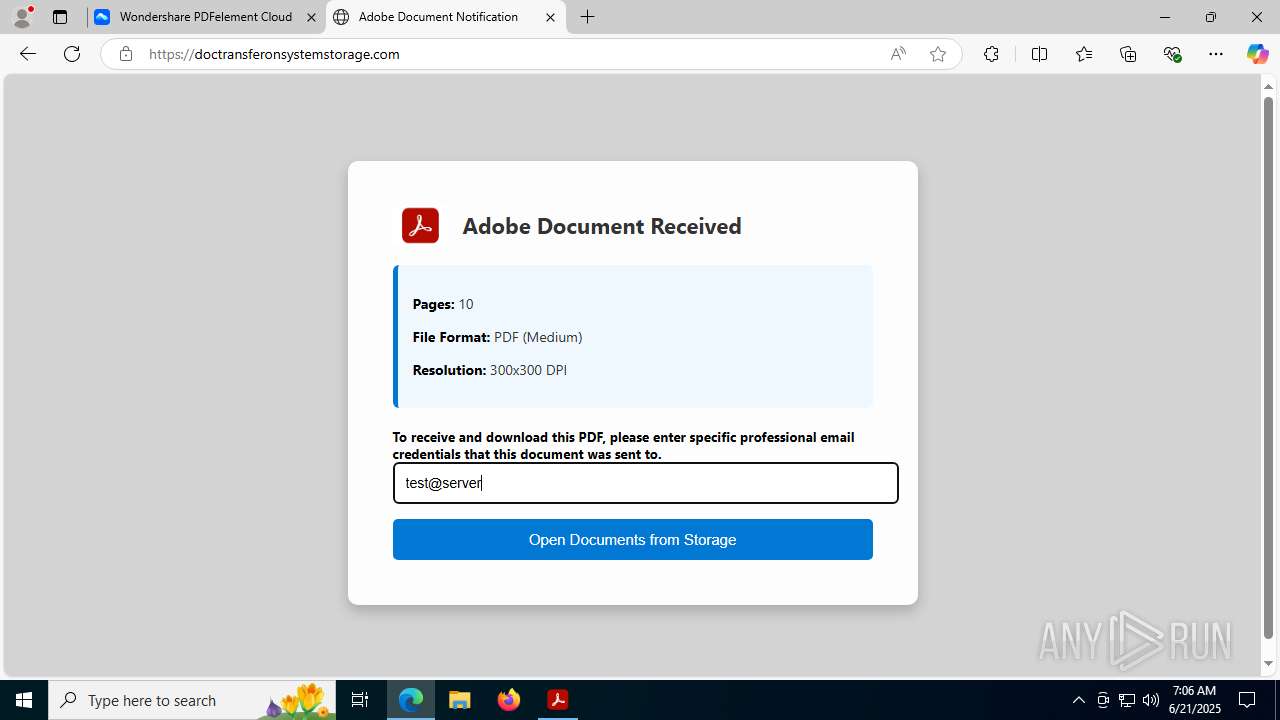Show hidden system tray icons
The image size is (1280, 720).
click(1078, 700)
